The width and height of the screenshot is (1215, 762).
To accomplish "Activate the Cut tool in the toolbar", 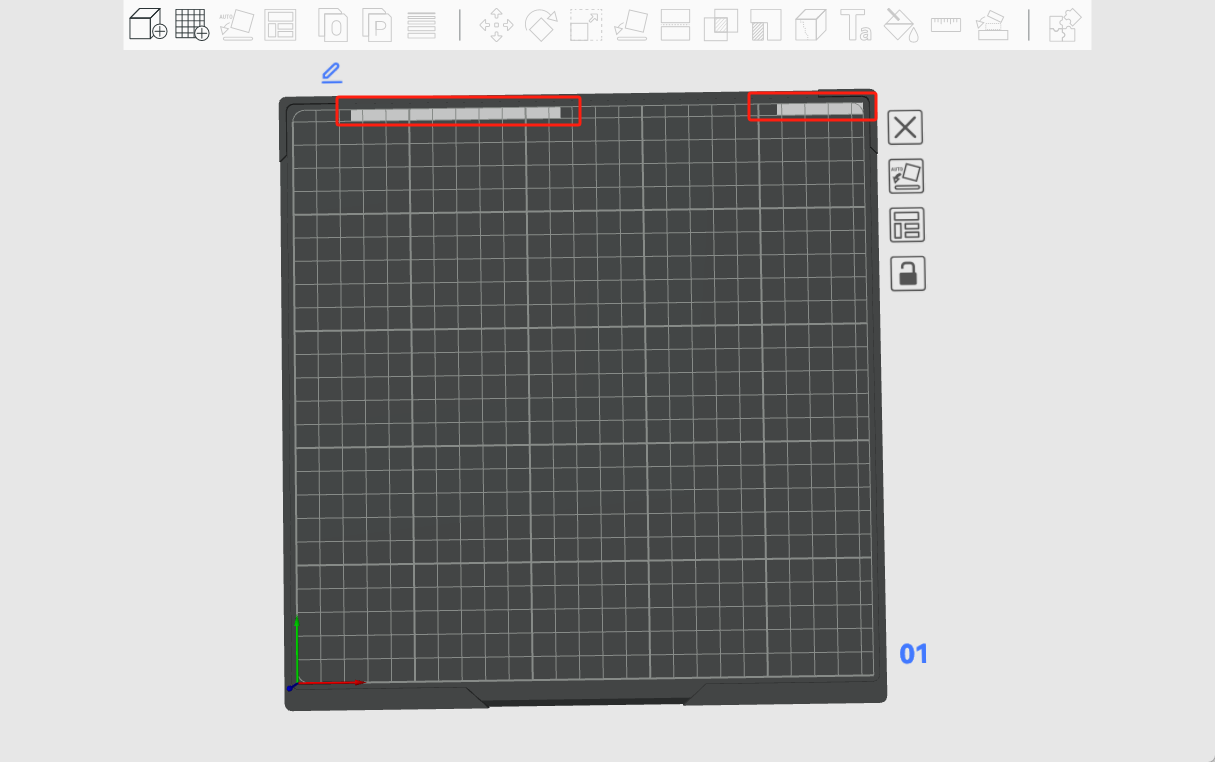I will point(676,25).
